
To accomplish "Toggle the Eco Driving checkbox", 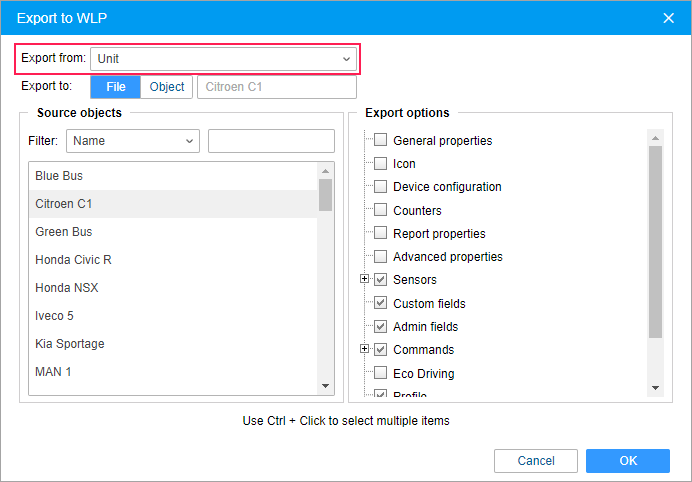I will coord(380,373).
